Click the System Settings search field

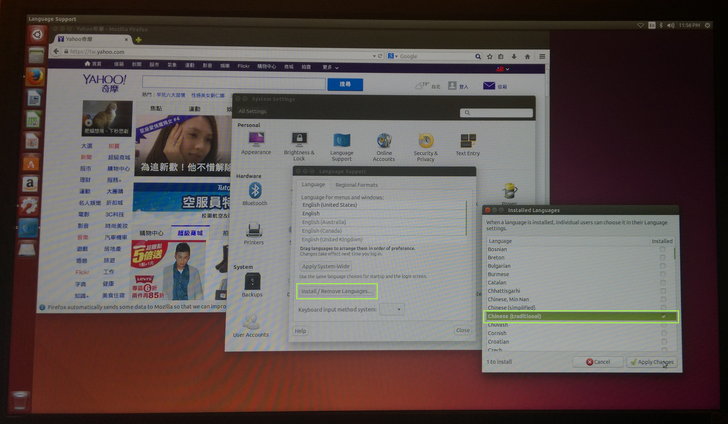click(x=496, y=113)
